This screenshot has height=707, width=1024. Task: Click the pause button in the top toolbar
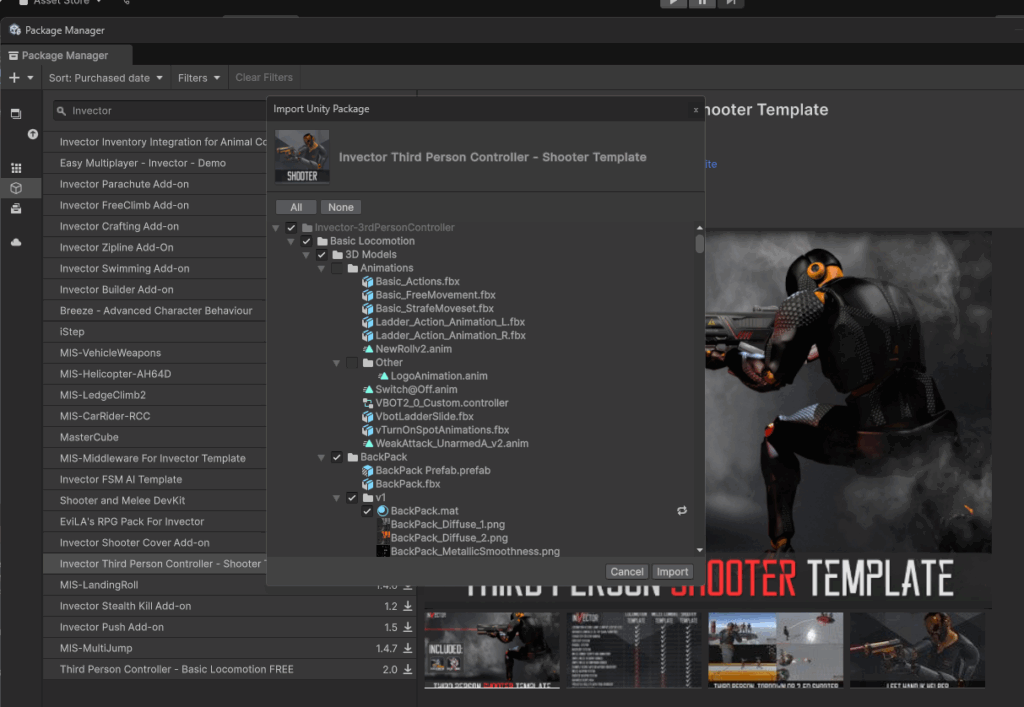(702, 3)
